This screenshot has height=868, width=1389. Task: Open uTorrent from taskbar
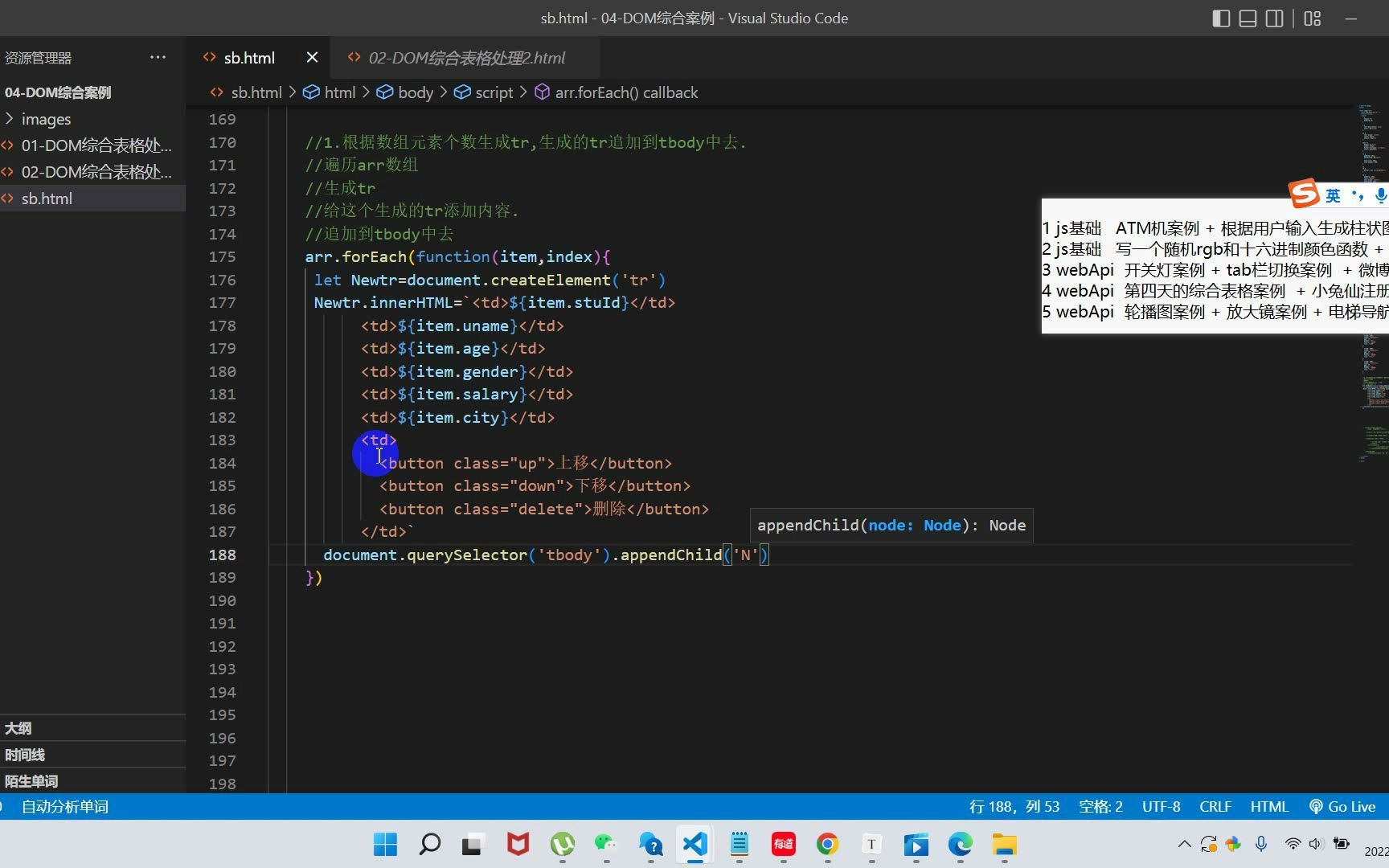tap(563, 845)
